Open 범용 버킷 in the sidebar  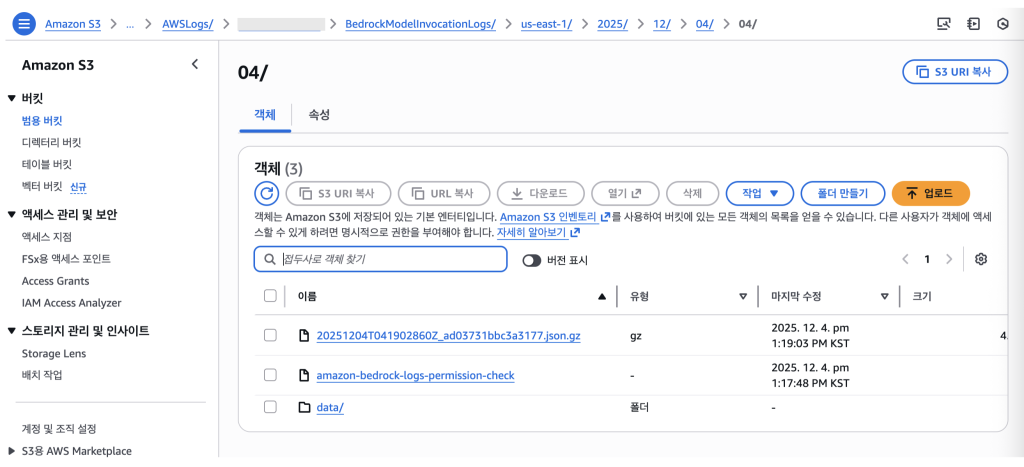(x=42, y=120)
